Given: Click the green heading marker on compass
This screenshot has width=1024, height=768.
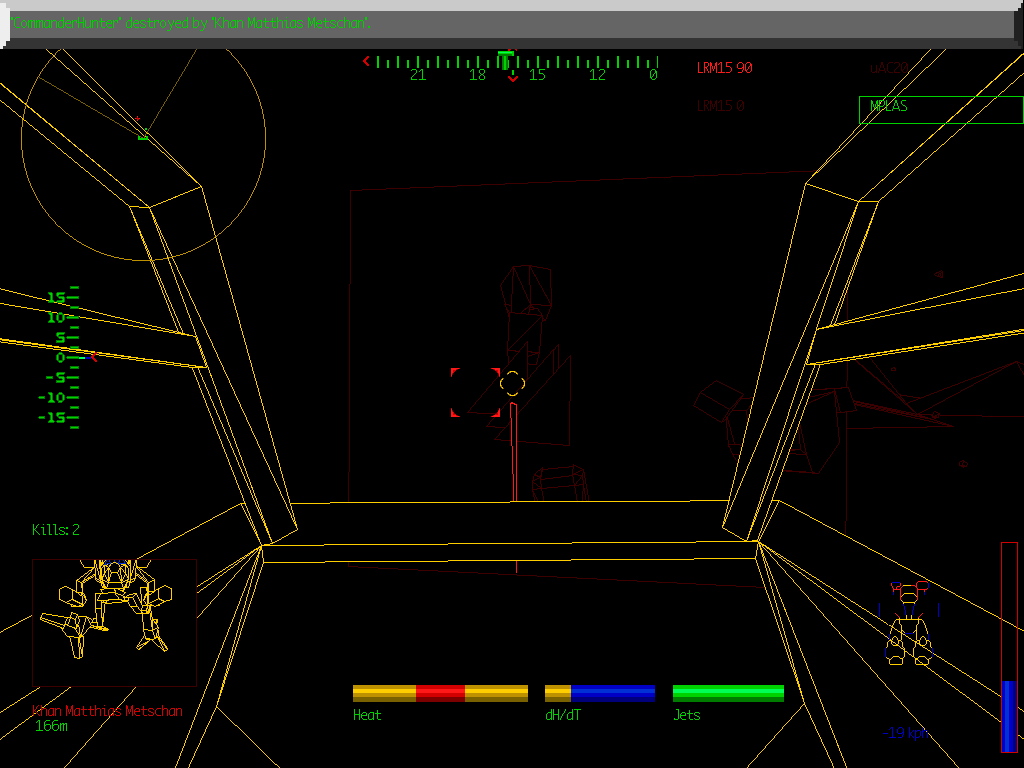Looking at the screenshot, I should (x=506, y=56).
